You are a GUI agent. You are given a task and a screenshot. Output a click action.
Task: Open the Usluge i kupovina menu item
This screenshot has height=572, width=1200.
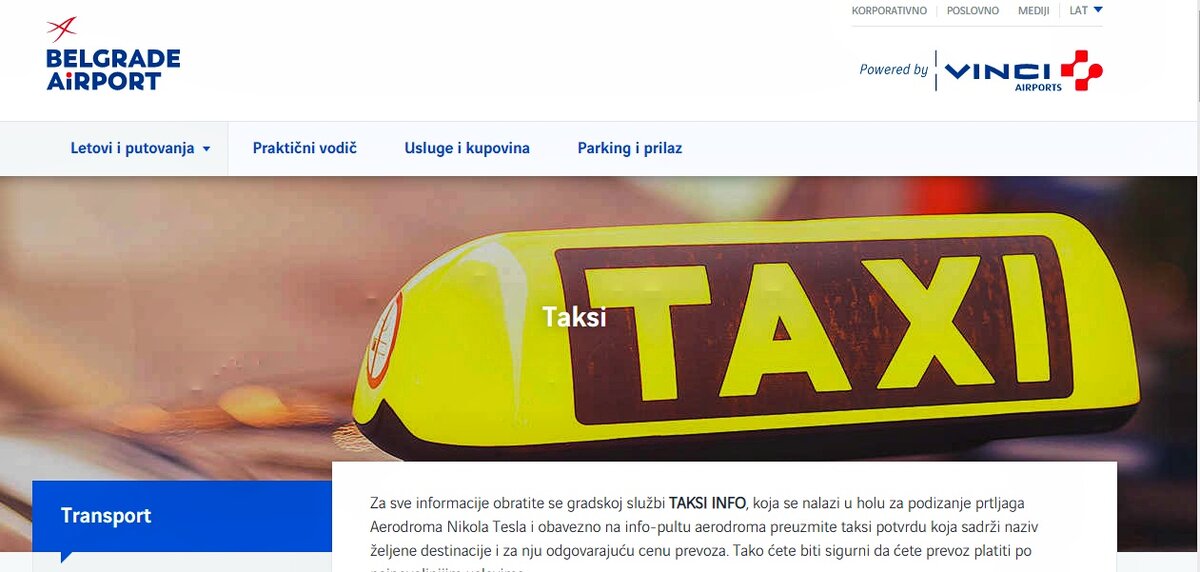pyautogui.click(x=467, y=148)
